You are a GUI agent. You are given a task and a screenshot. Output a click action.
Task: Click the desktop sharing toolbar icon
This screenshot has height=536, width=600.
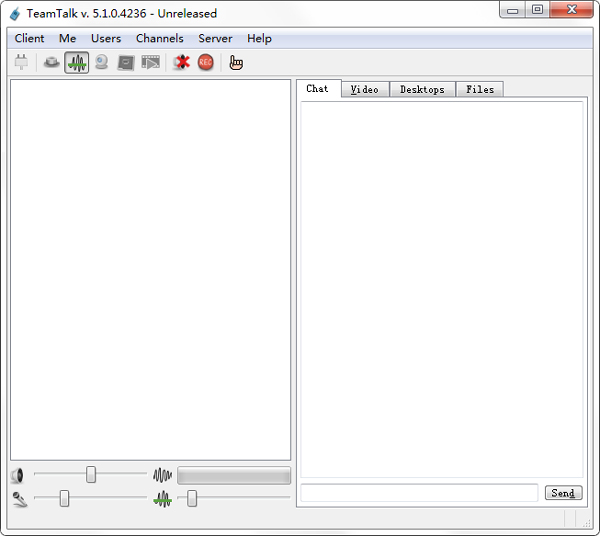[x=126, y=62]
